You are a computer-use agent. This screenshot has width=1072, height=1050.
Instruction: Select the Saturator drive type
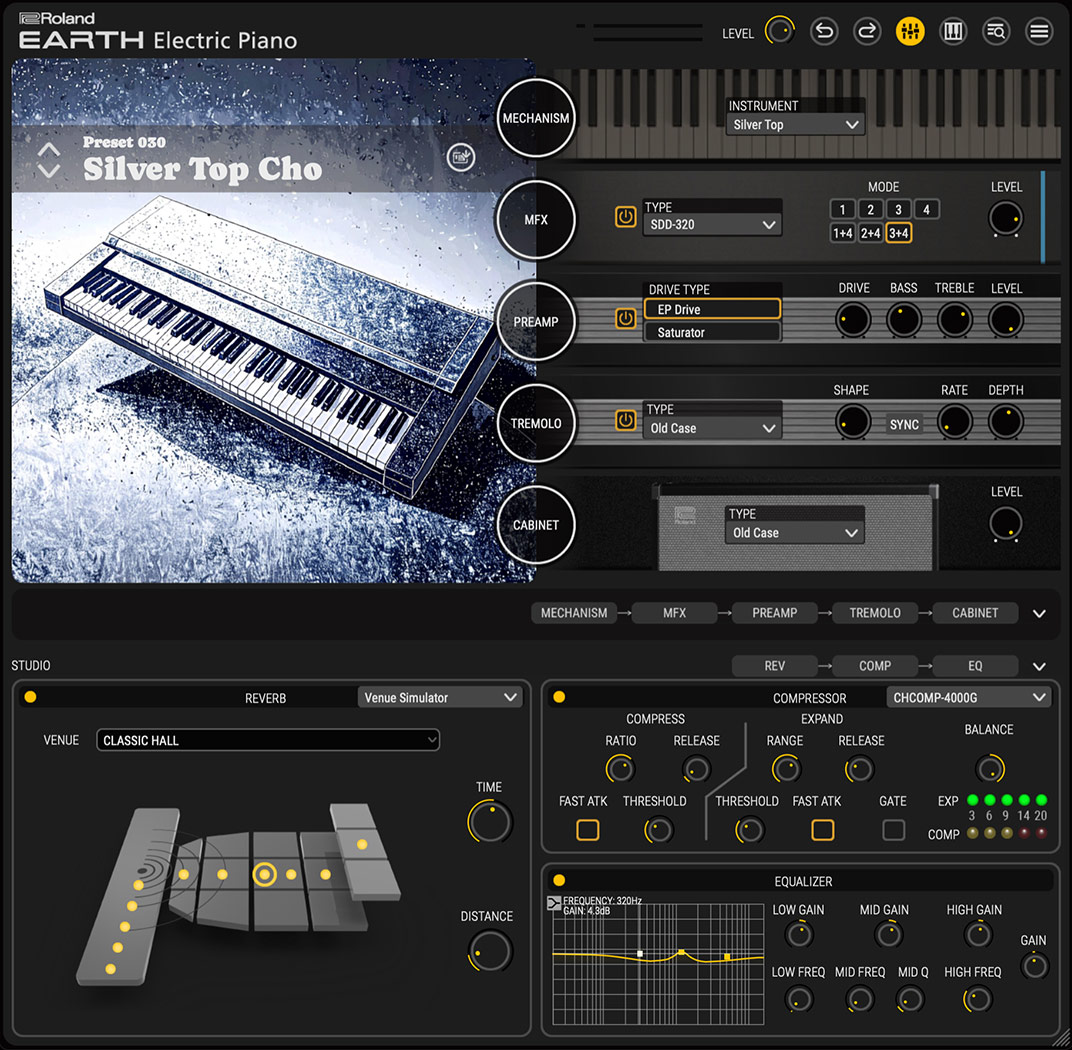click(x=712, y=333)
